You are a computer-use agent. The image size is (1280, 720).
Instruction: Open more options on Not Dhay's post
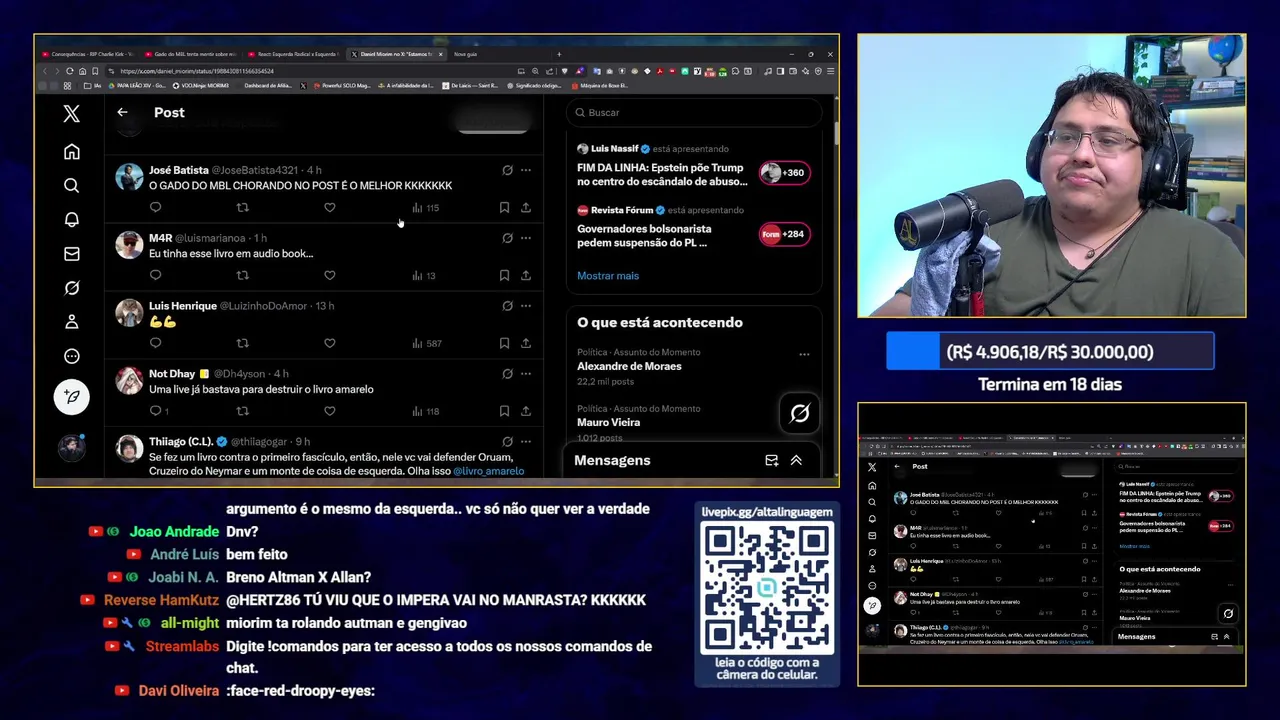coord(526,374)
